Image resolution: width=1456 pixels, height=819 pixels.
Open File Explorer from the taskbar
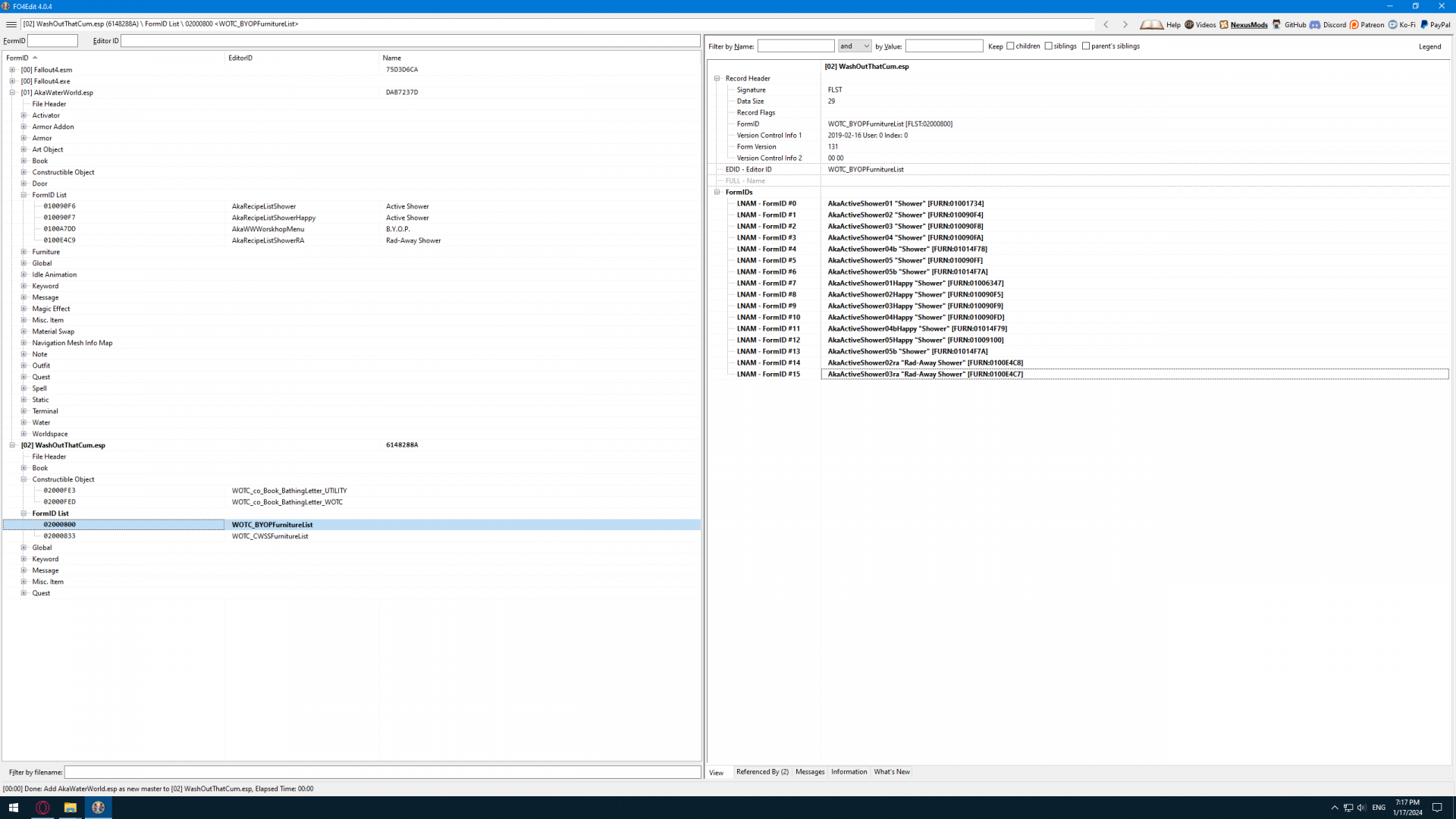pyautogui.click(x=70, y=808)
